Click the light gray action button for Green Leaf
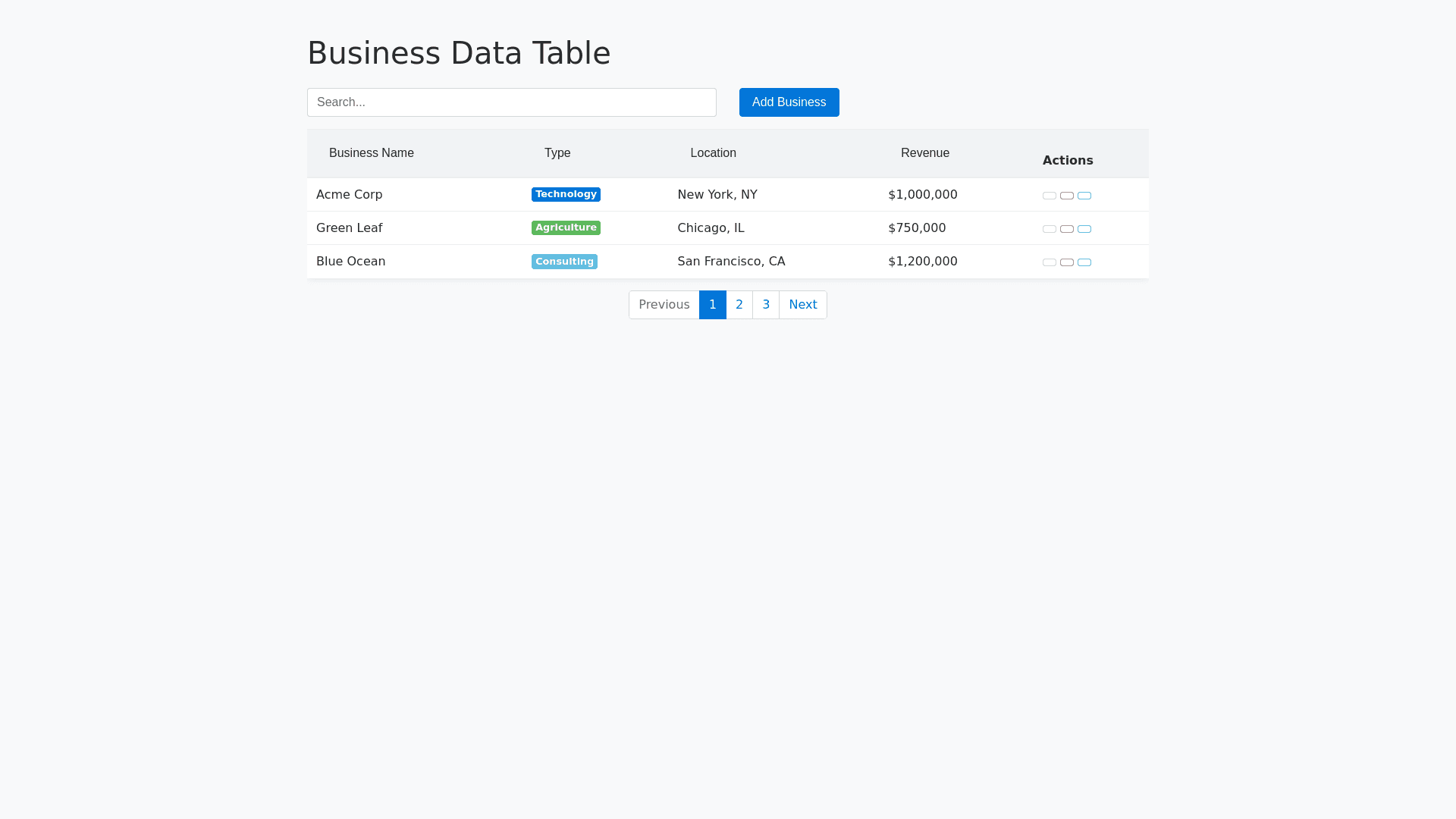This screenshot has width=1456, height=819. click(1049, 229)
